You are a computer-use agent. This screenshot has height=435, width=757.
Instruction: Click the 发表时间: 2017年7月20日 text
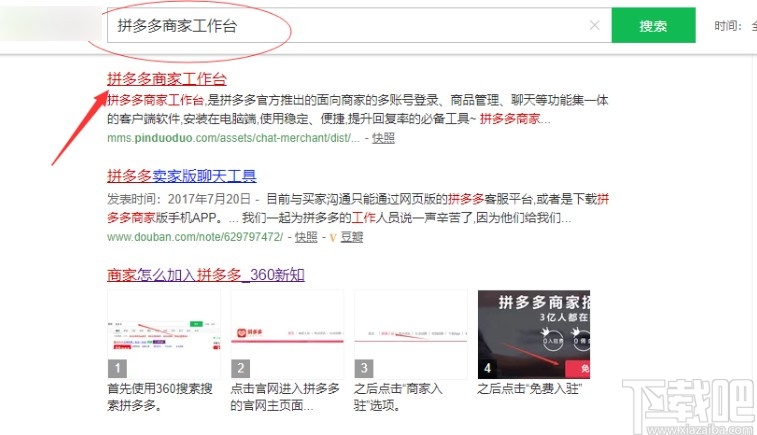coord(179,199)
